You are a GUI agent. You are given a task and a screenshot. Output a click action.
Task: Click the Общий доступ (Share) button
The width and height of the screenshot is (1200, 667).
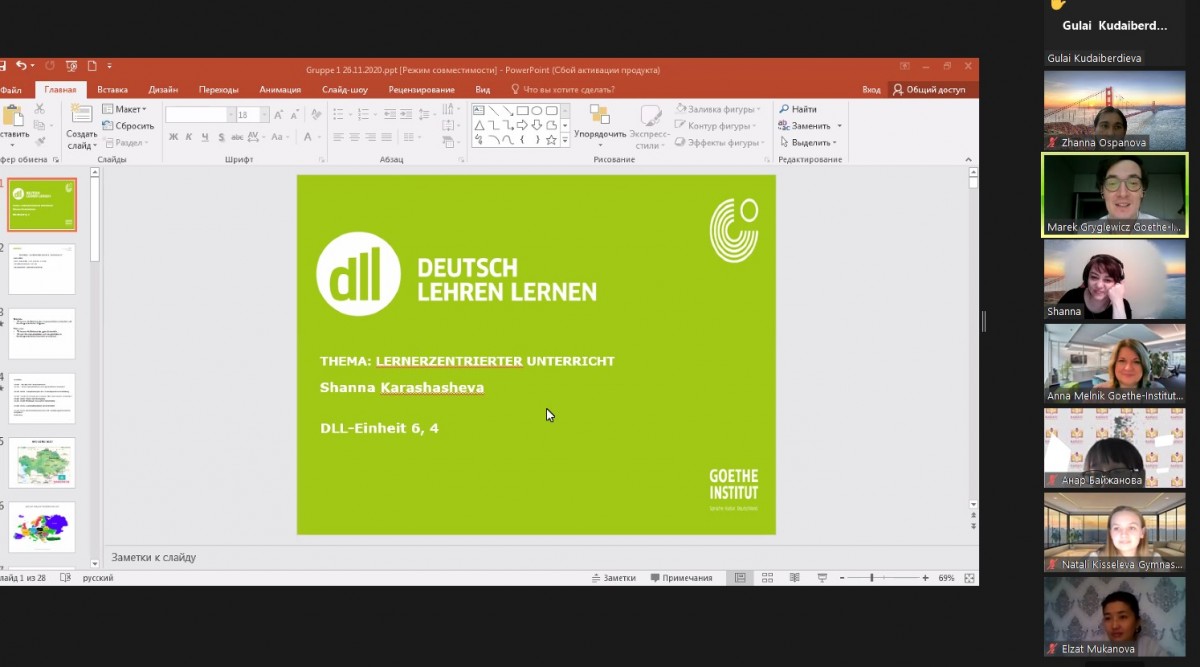[929, 90]
